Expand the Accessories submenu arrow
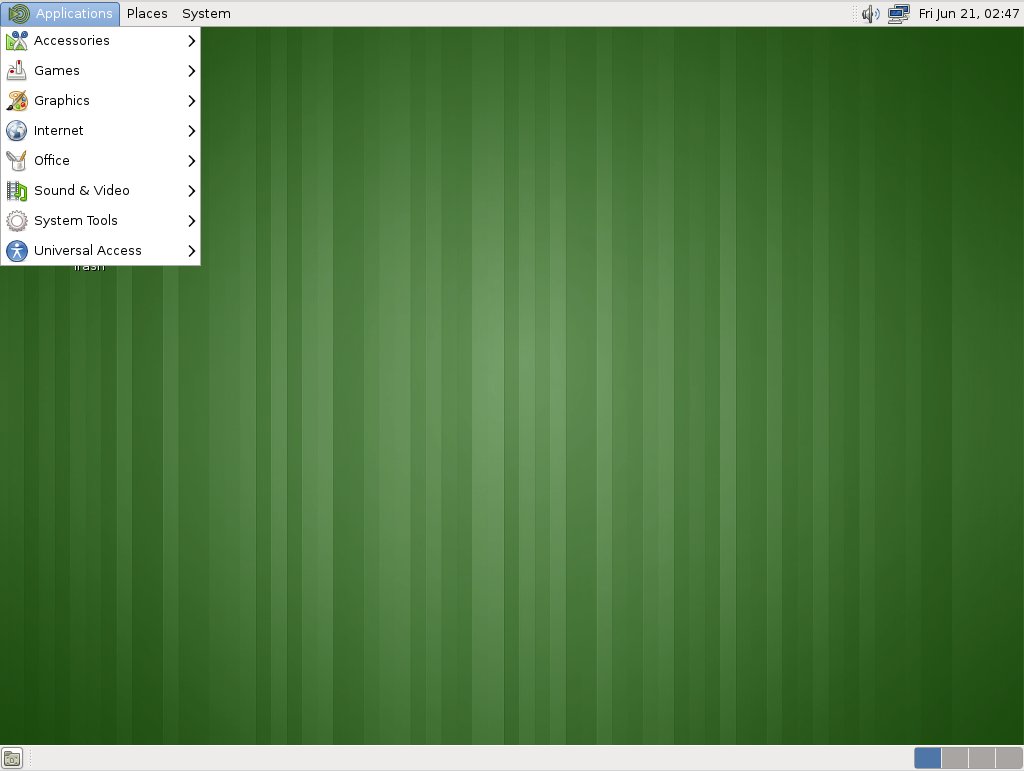The height and width of the screenshot is (771, 1024). point(190,41)
